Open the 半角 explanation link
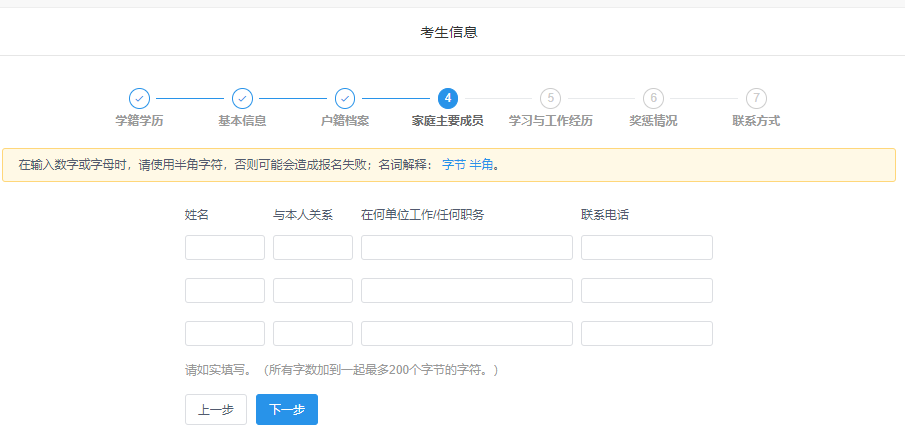The image size is (905, 439). point(481,165)
